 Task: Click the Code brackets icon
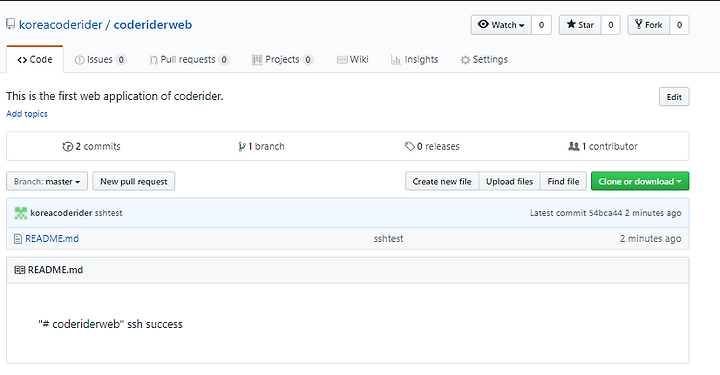coord(22,60)
